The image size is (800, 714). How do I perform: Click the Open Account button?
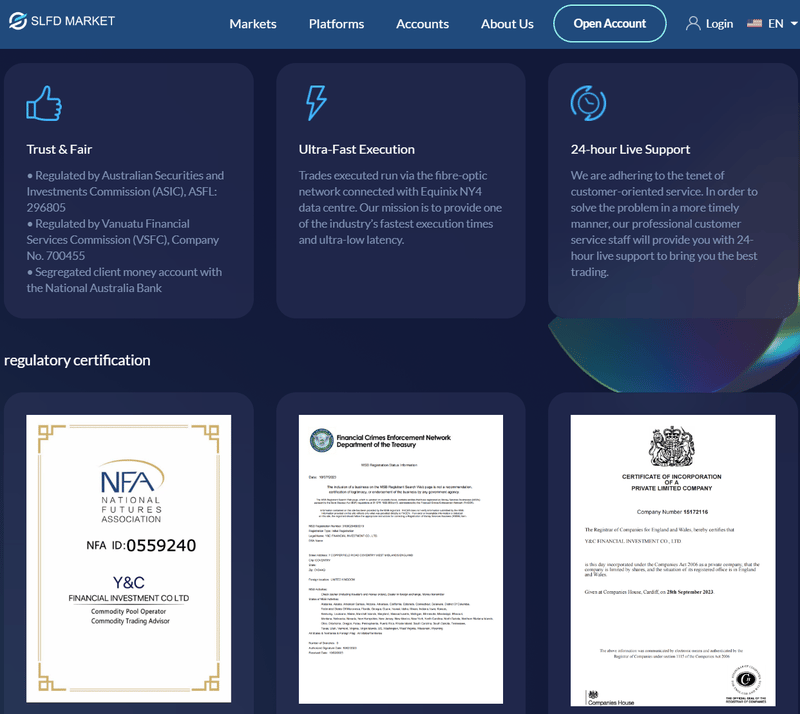click(610, 23)
